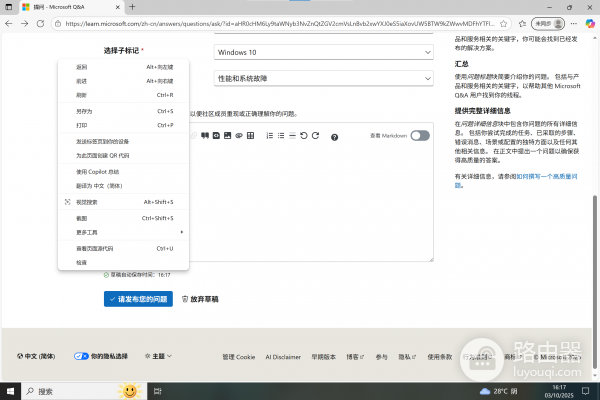600x400 pixels.
Task: Add this page to favorites with star icon
Action: (504, 24)
